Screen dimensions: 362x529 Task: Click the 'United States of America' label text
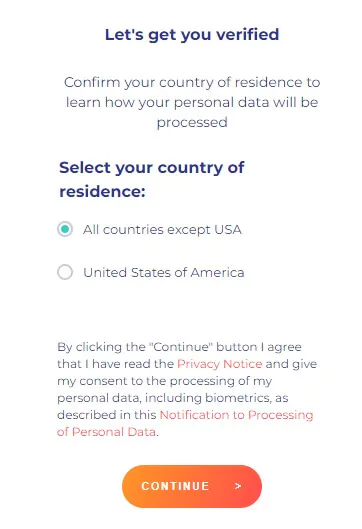coord(164,273)
